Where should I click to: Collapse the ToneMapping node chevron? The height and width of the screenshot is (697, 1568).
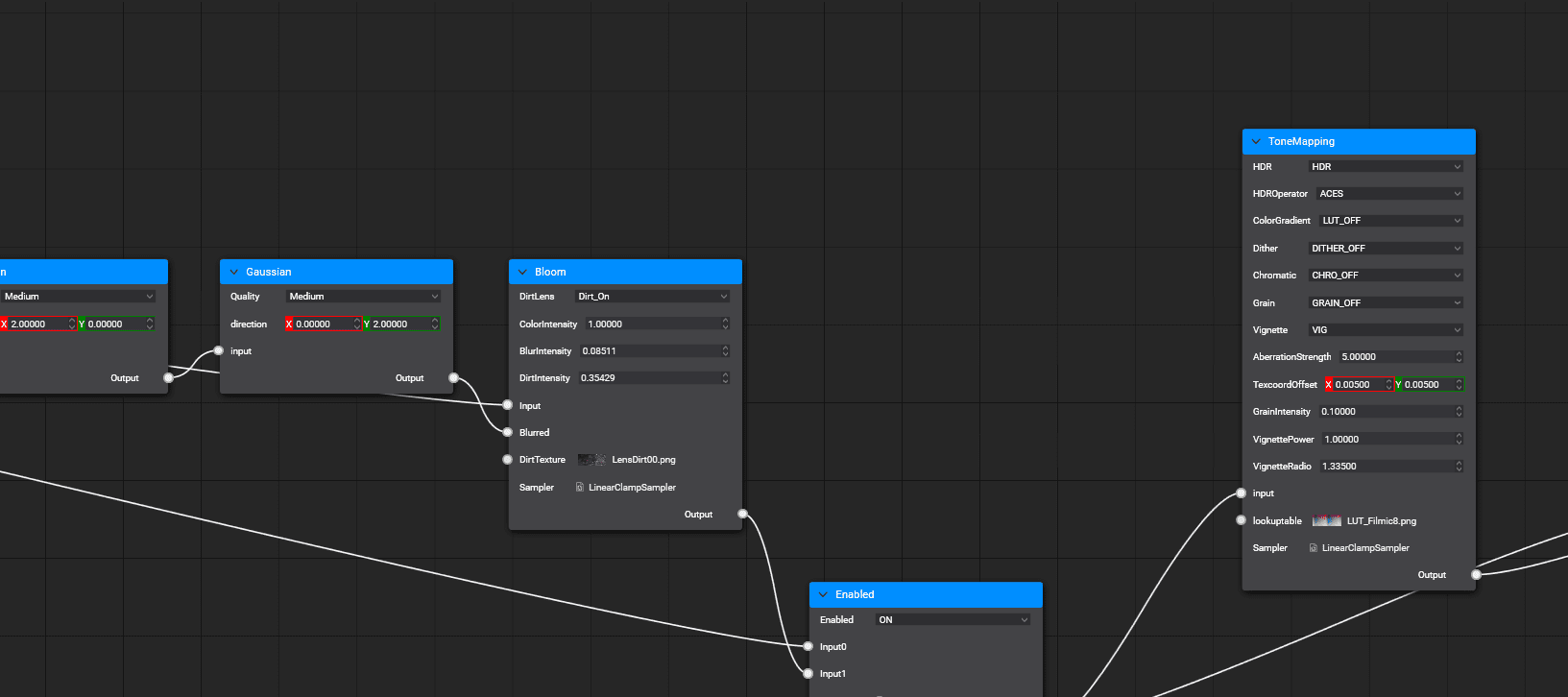[x=1256, y=142]
